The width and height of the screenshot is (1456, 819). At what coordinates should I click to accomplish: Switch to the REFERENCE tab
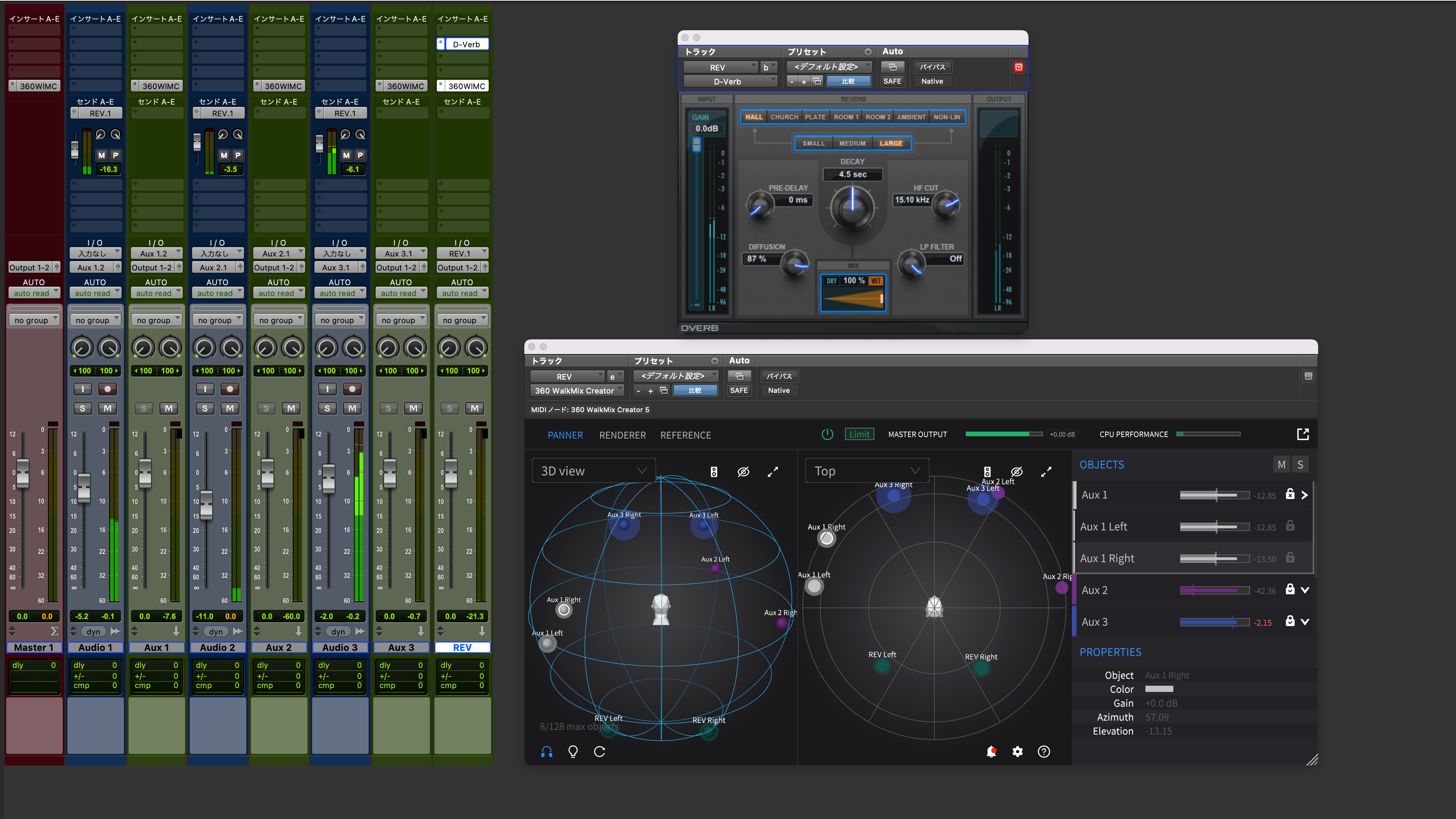click(685, 435)
